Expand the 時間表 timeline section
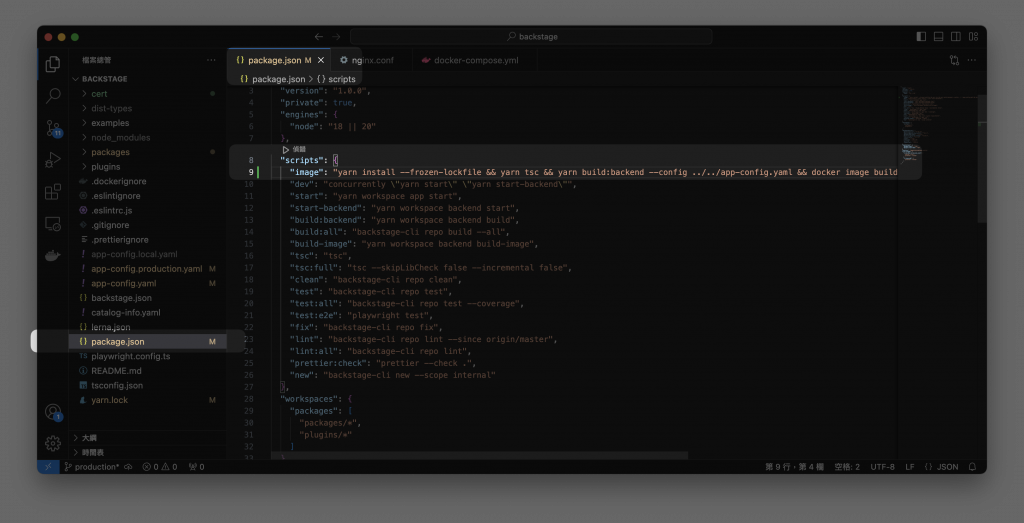 pyautogui.click(x=148, y=452)
